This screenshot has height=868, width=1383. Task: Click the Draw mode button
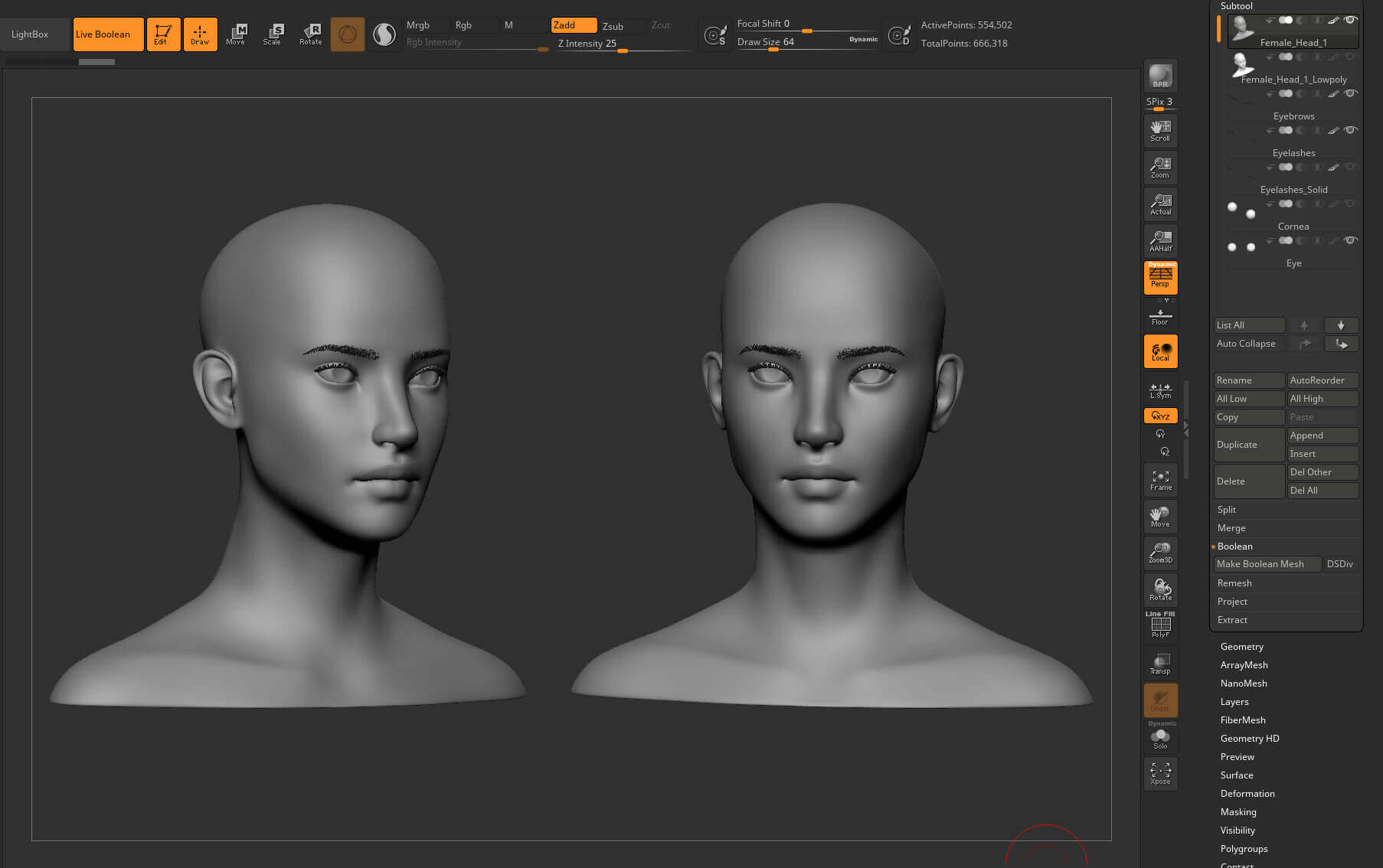(200, 34)
